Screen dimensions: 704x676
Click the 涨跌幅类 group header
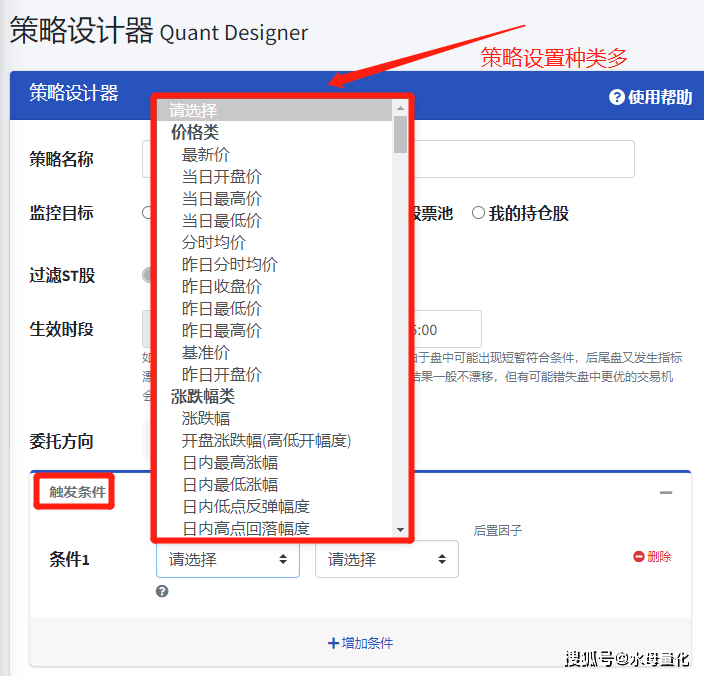click(x=203, y=396)
